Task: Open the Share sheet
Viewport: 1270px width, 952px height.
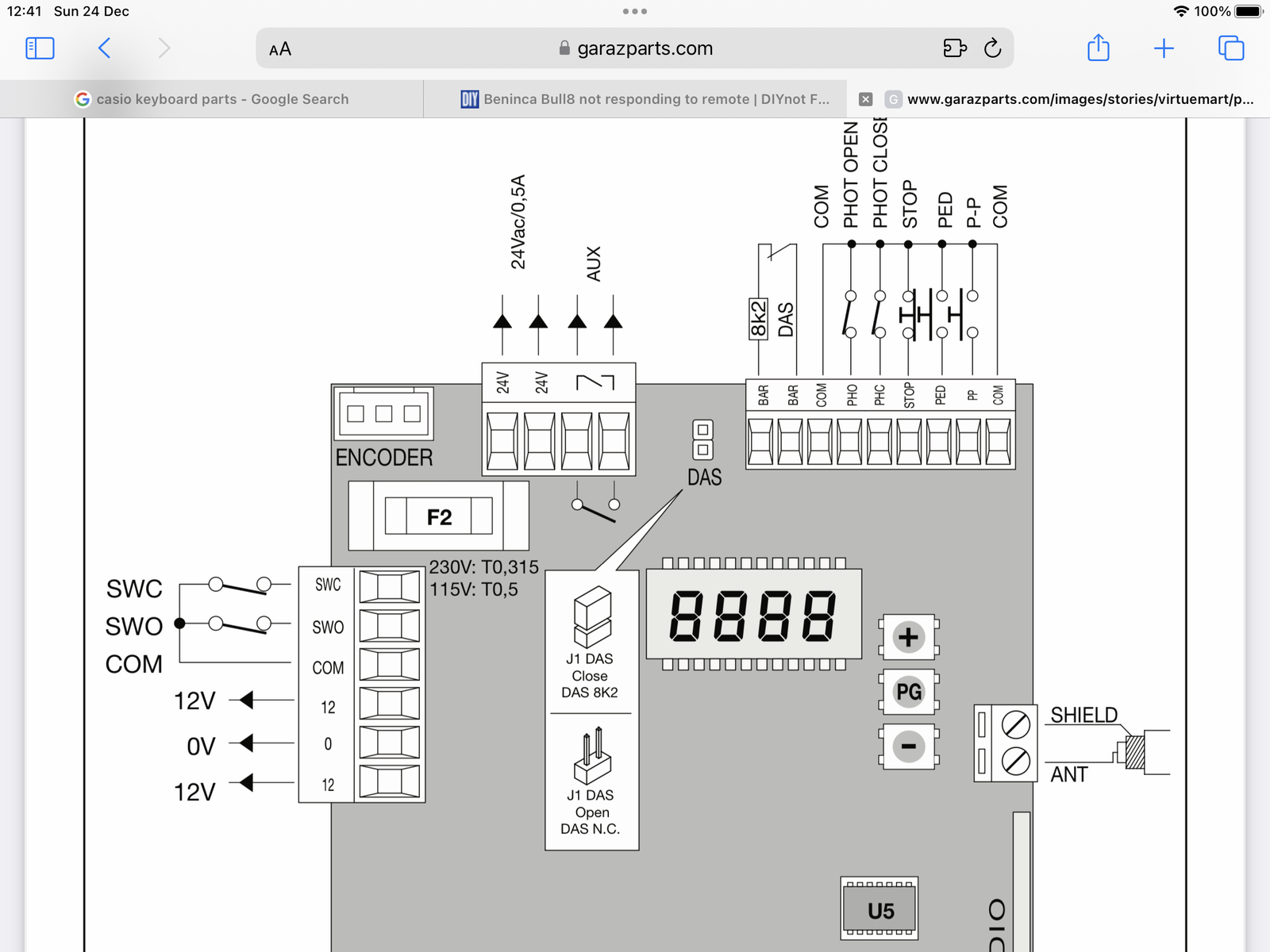Action: (1098, 48)
